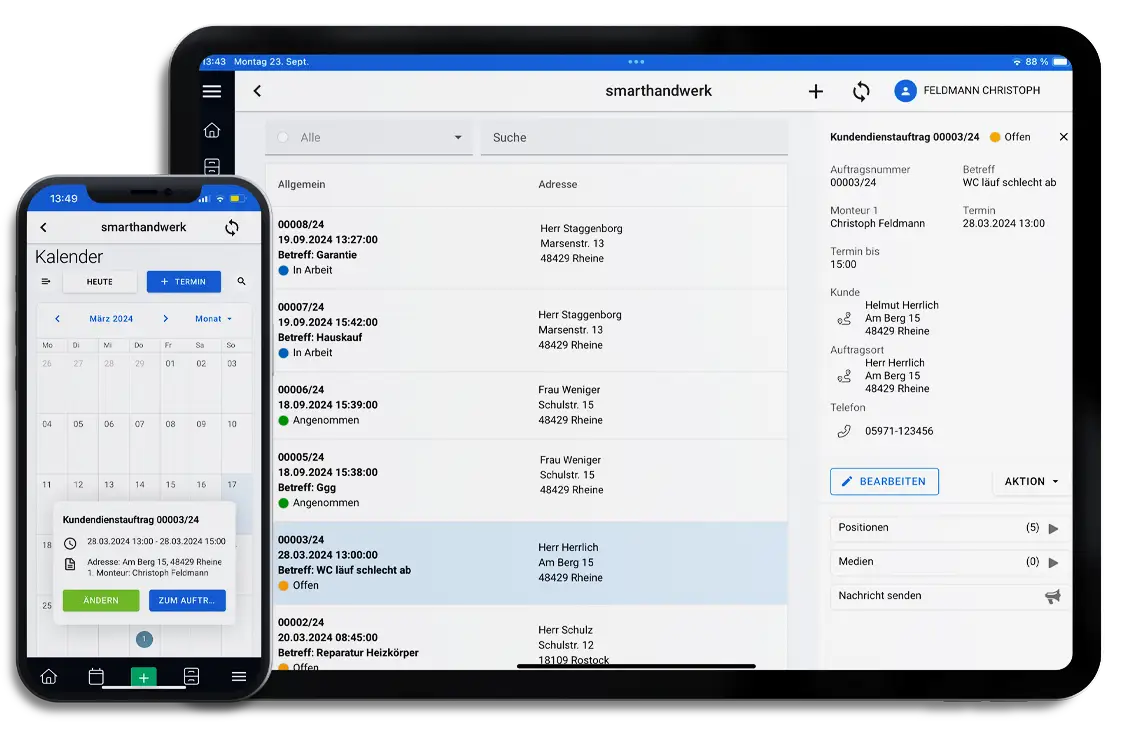Open the AKTION dropdown menu
Screen dimensions: 1137x740
tap(1031, 481)
